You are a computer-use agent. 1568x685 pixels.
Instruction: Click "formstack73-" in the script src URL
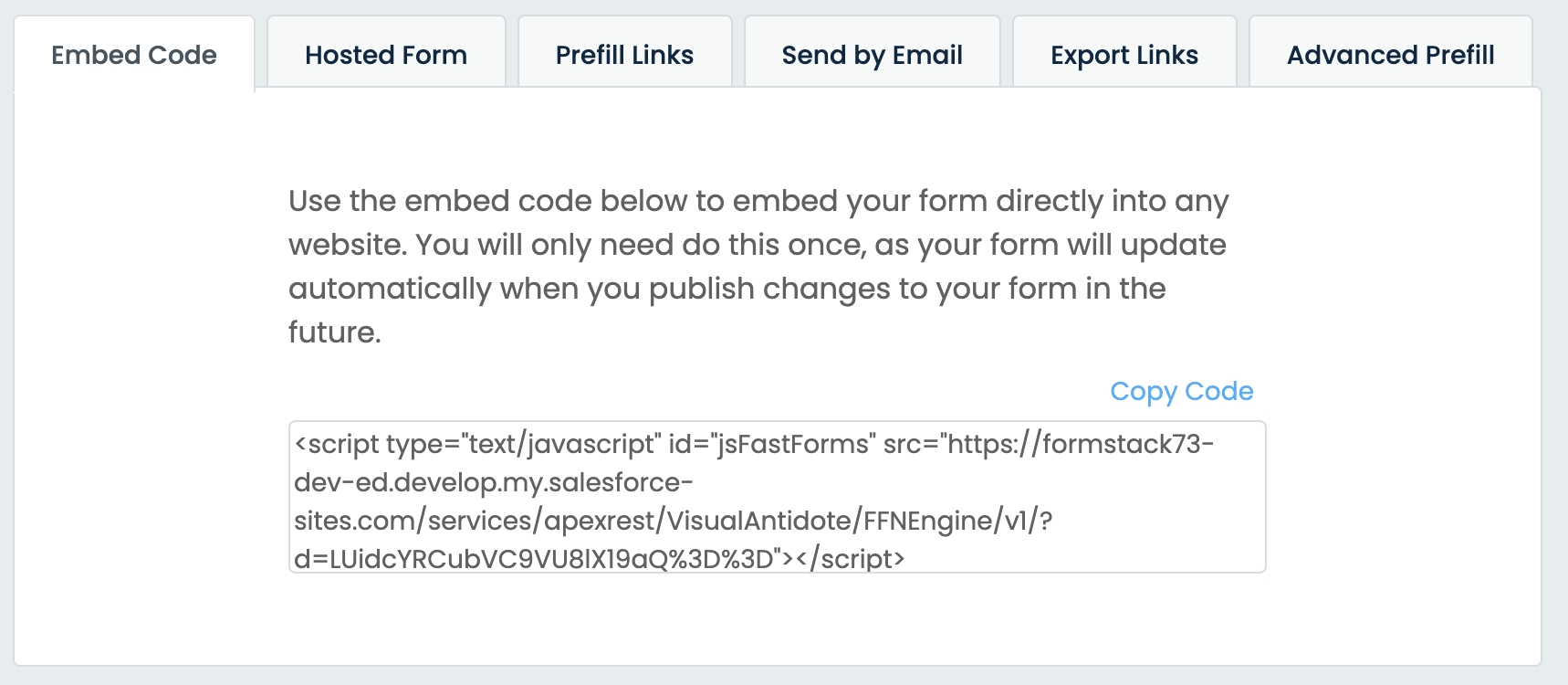[x=1128, y=444]
